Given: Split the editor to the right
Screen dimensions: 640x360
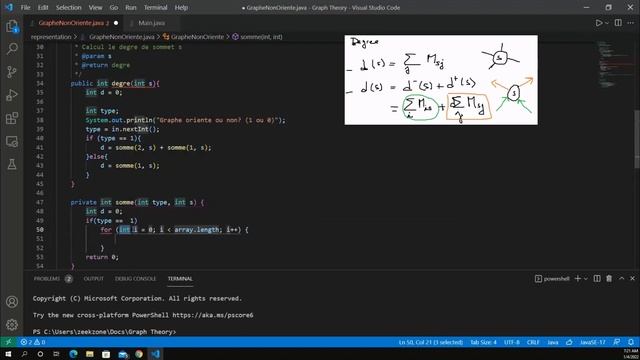Looking at the screenshot, I should click(x=618, y=23).
